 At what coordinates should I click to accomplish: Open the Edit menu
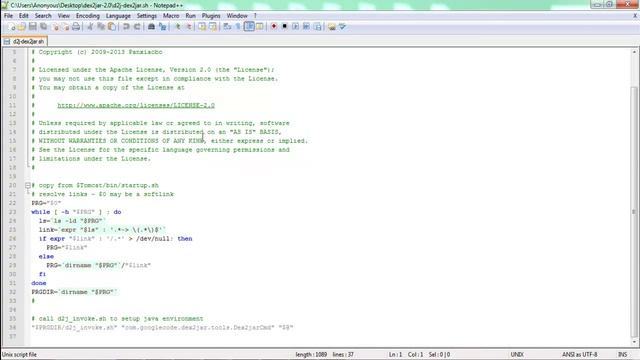24,16
